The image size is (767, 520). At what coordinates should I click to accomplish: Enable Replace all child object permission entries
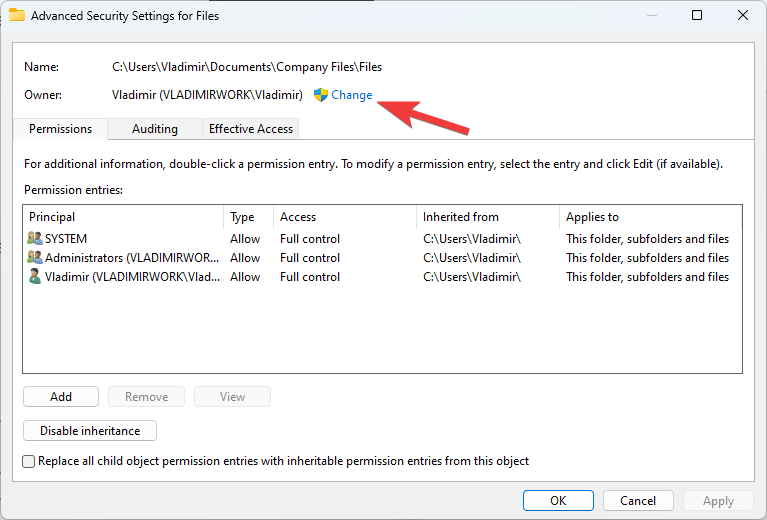pyautogui.click(x=29, y=462)
